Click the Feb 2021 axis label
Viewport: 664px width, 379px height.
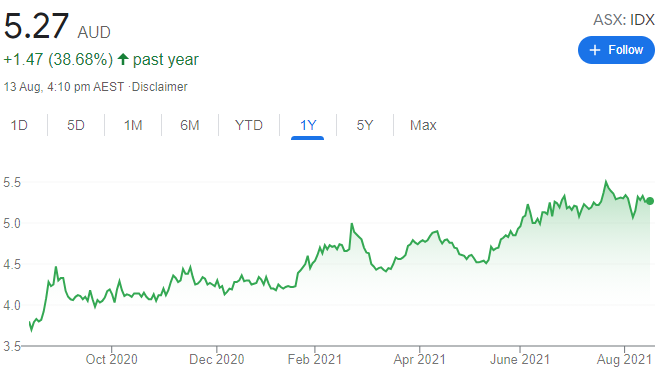315,360
